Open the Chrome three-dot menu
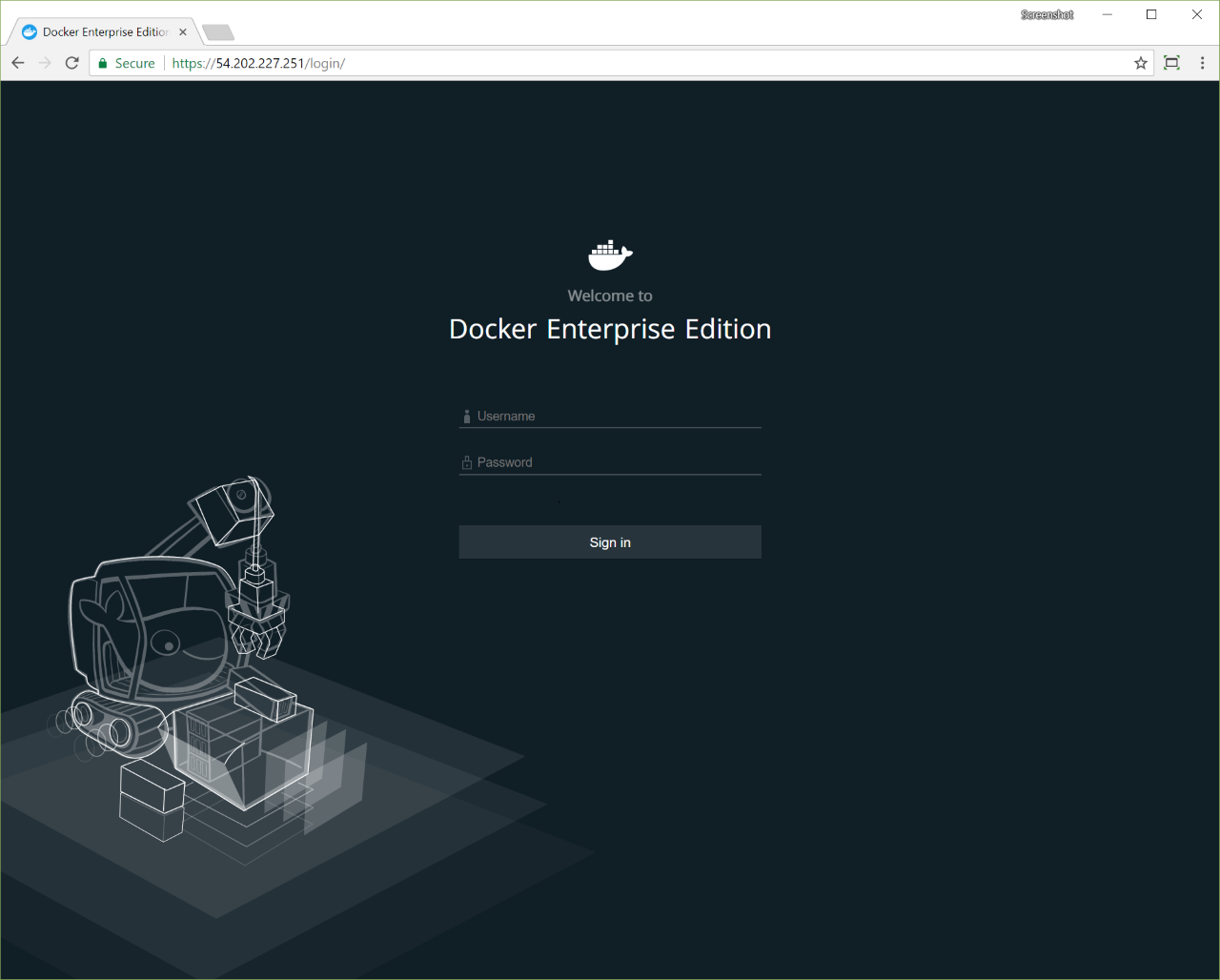 tap(1202, 63)
